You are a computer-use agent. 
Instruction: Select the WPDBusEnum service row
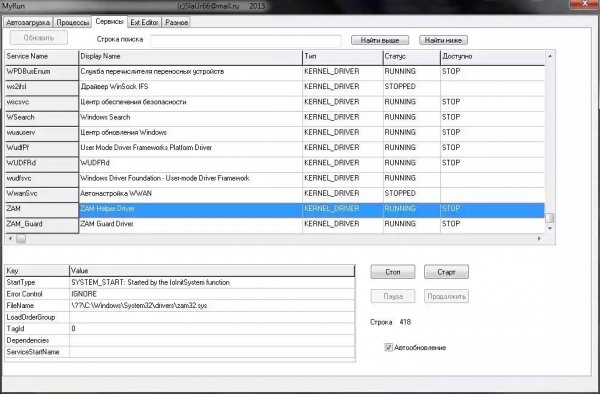tap(275, 72)
